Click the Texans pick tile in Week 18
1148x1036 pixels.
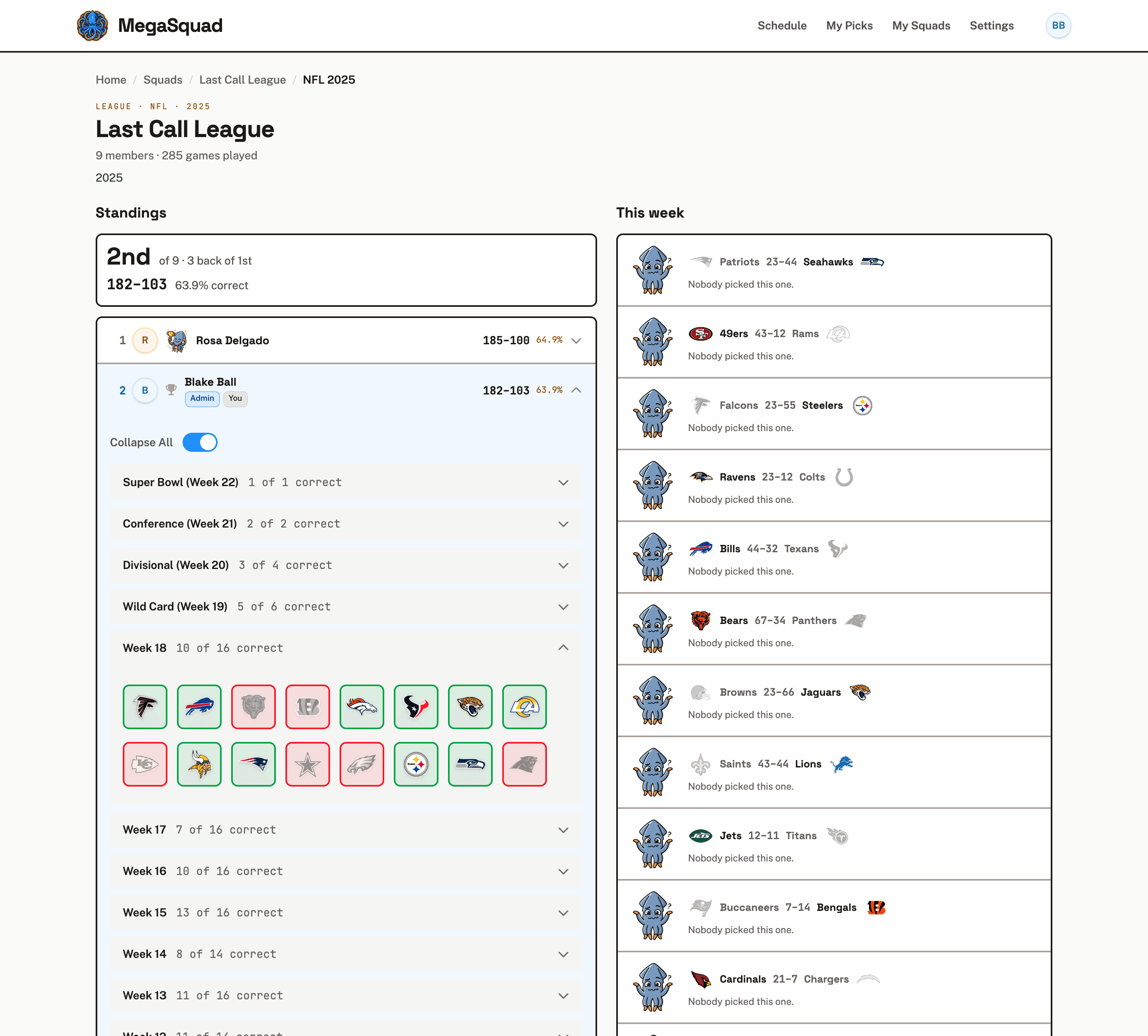[416, 706]
